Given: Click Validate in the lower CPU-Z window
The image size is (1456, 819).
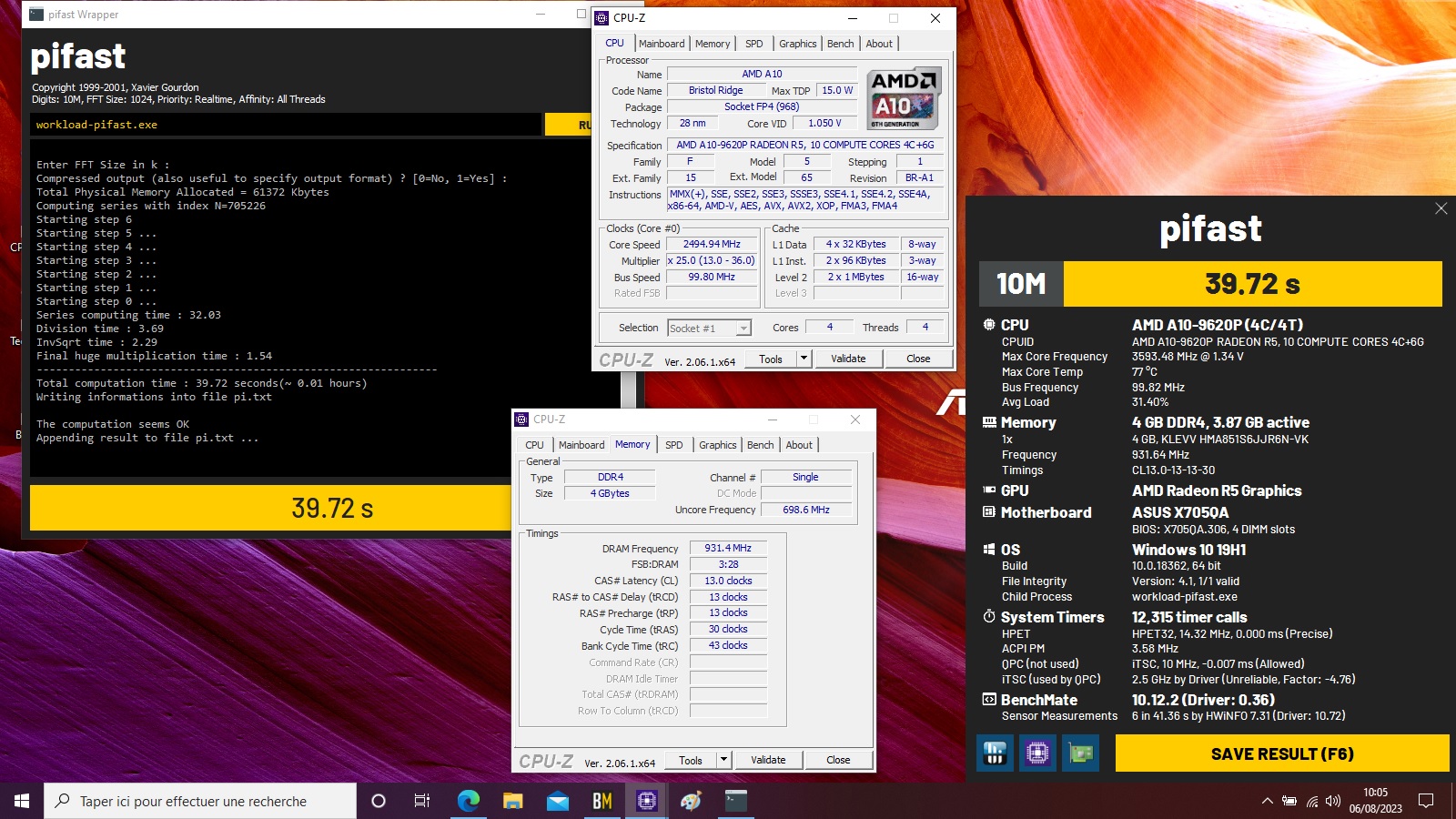Looking at the screenshot, I should click(x=768, y=760).
